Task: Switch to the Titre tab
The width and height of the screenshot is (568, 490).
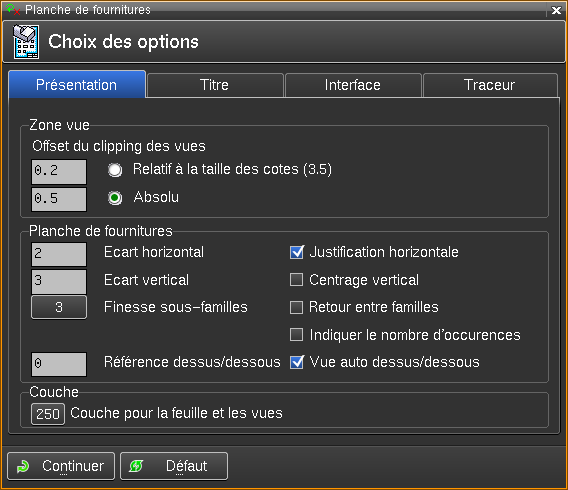Action: [215, 85]
